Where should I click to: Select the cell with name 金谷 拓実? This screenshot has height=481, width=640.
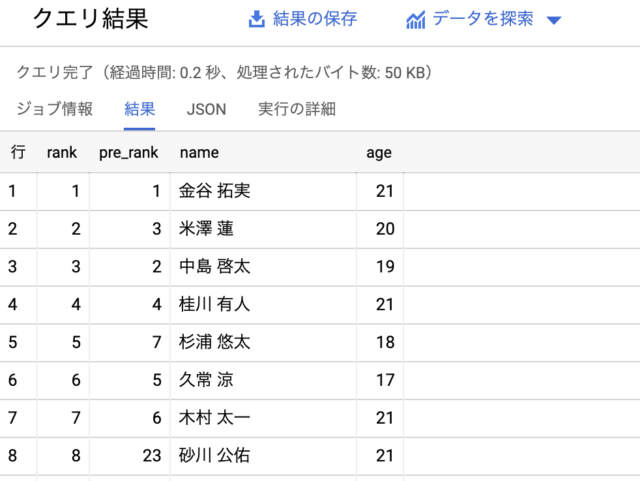(214, 191)
